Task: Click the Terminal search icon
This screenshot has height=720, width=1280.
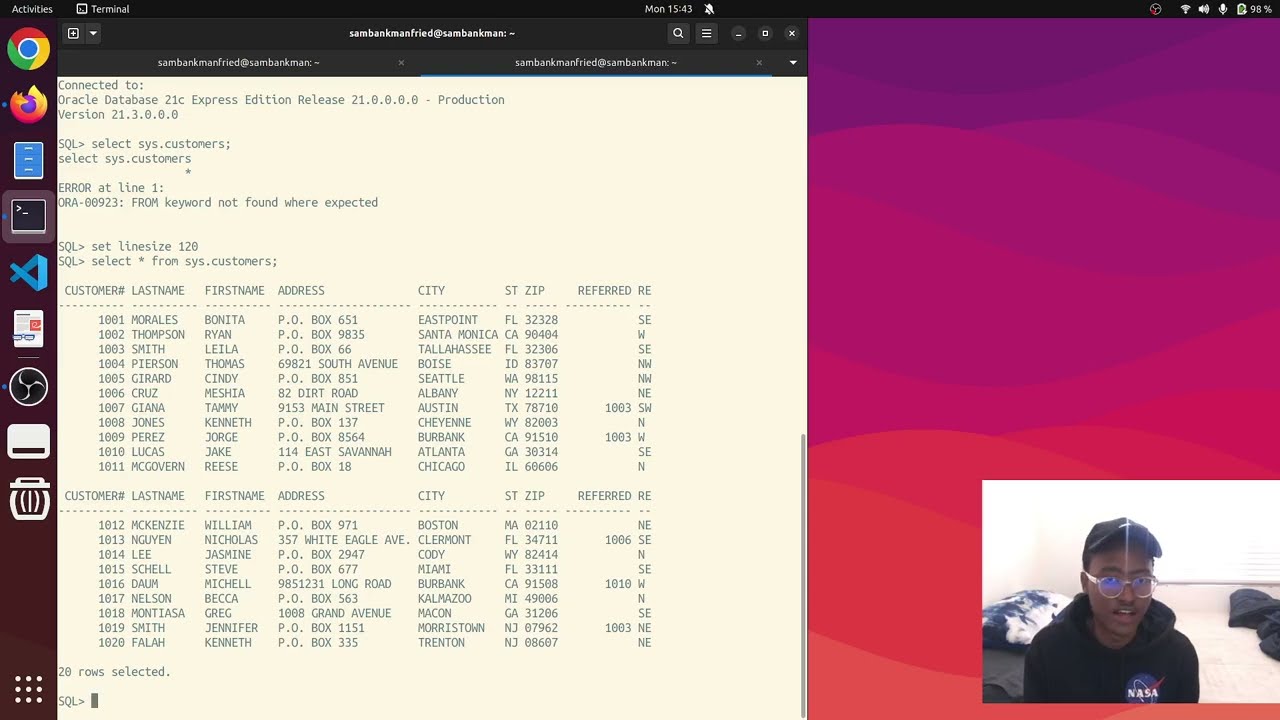Action: pyautogui.click(x=678, y=33)
